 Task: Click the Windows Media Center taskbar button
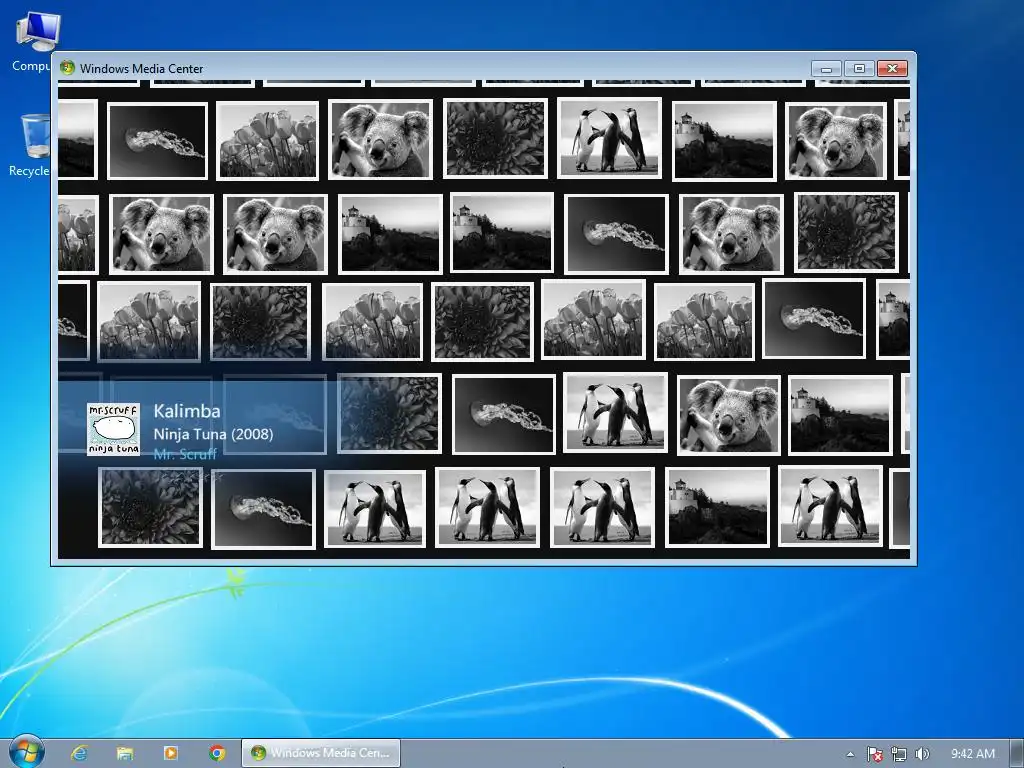tap(321, 753)
